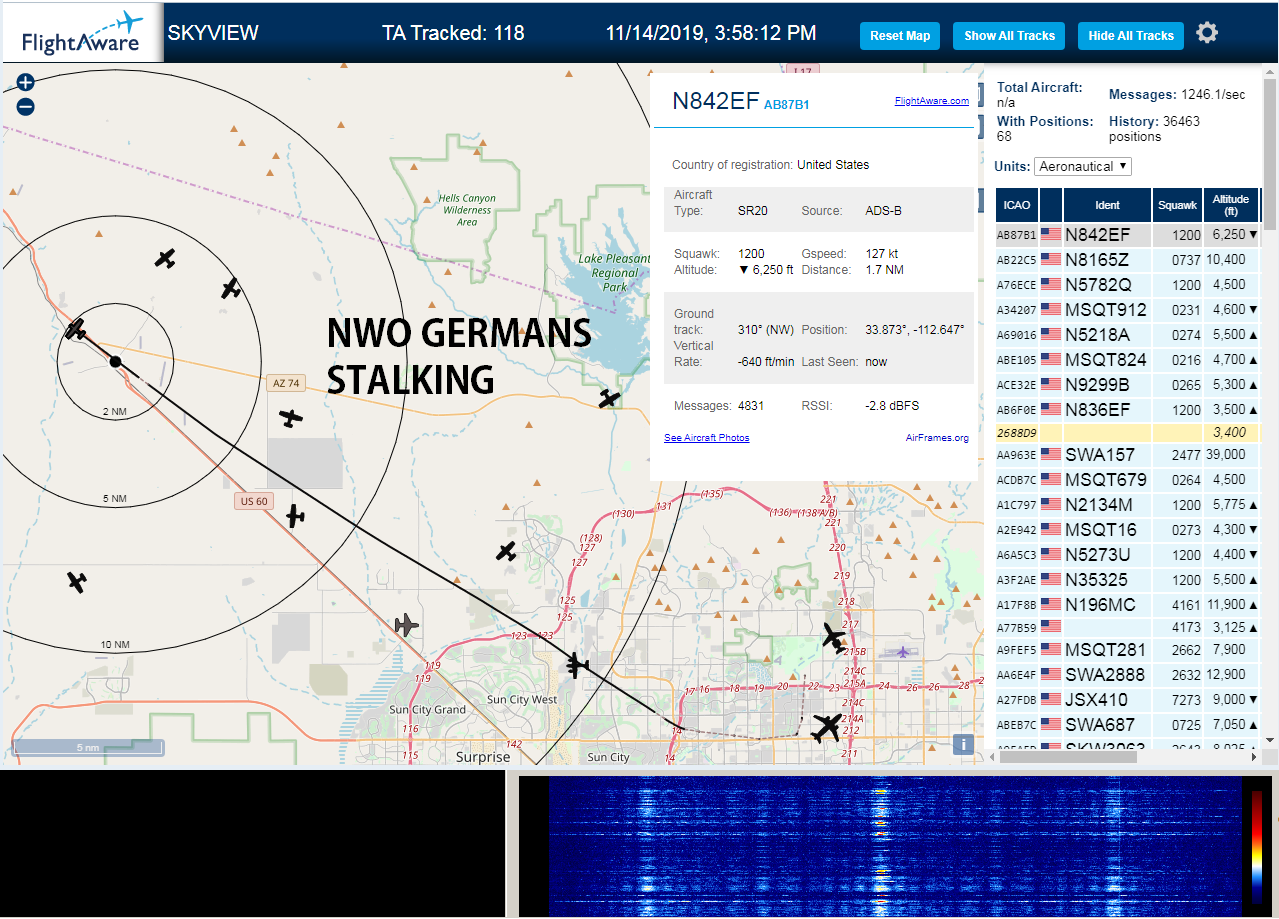This screenshot has height=919, width=1279.
Task: Click the Reset Map button
Action: tap(900, 35)
